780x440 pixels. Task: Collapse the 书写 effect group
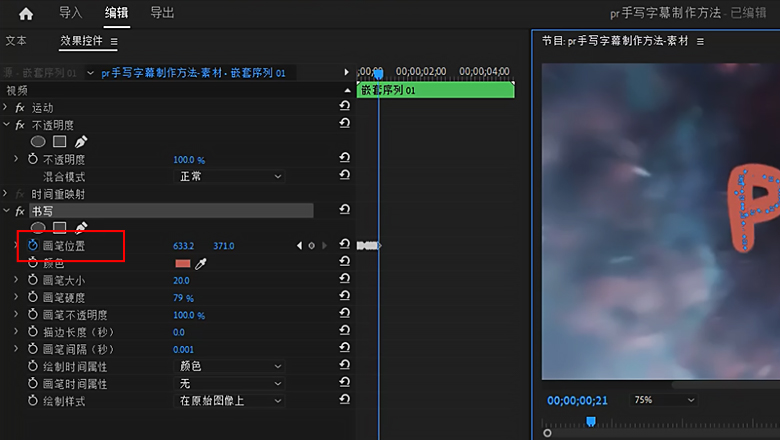click(x=6, y=211)
